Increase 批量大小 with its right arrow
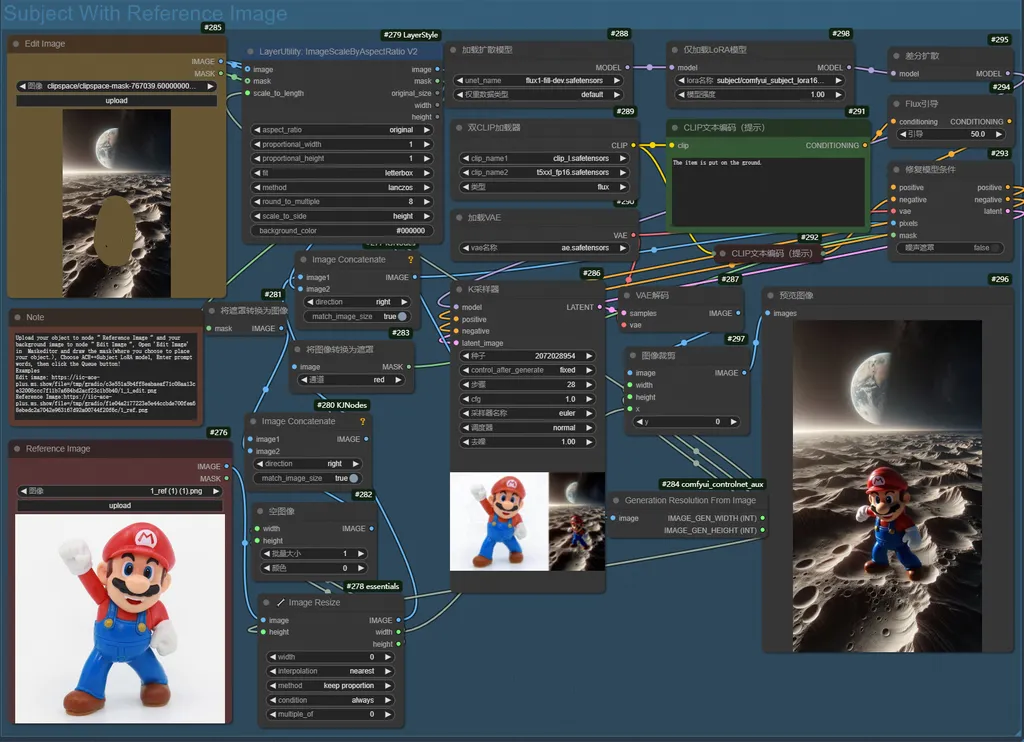 pos(360,554)
